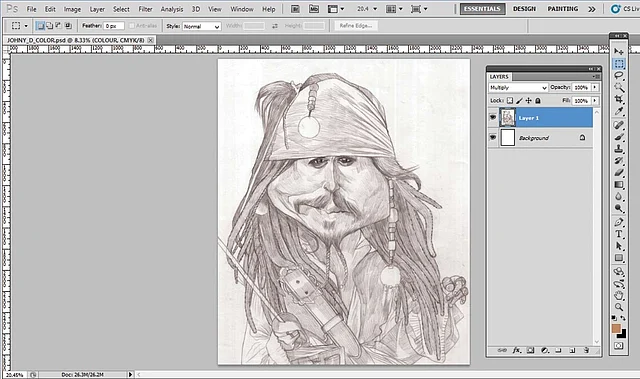640x379 pixels.
Task: Open the Fill slider arrow
Action: (595, 100)
